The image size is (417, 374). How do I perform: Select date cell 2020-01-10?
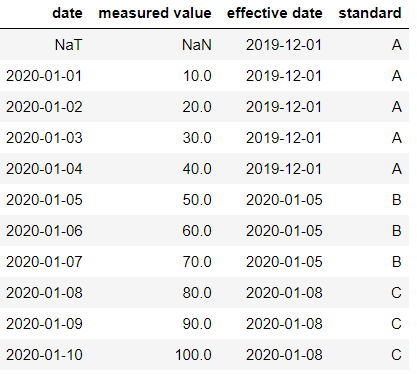pyautogui.click(x=44, y=355)
